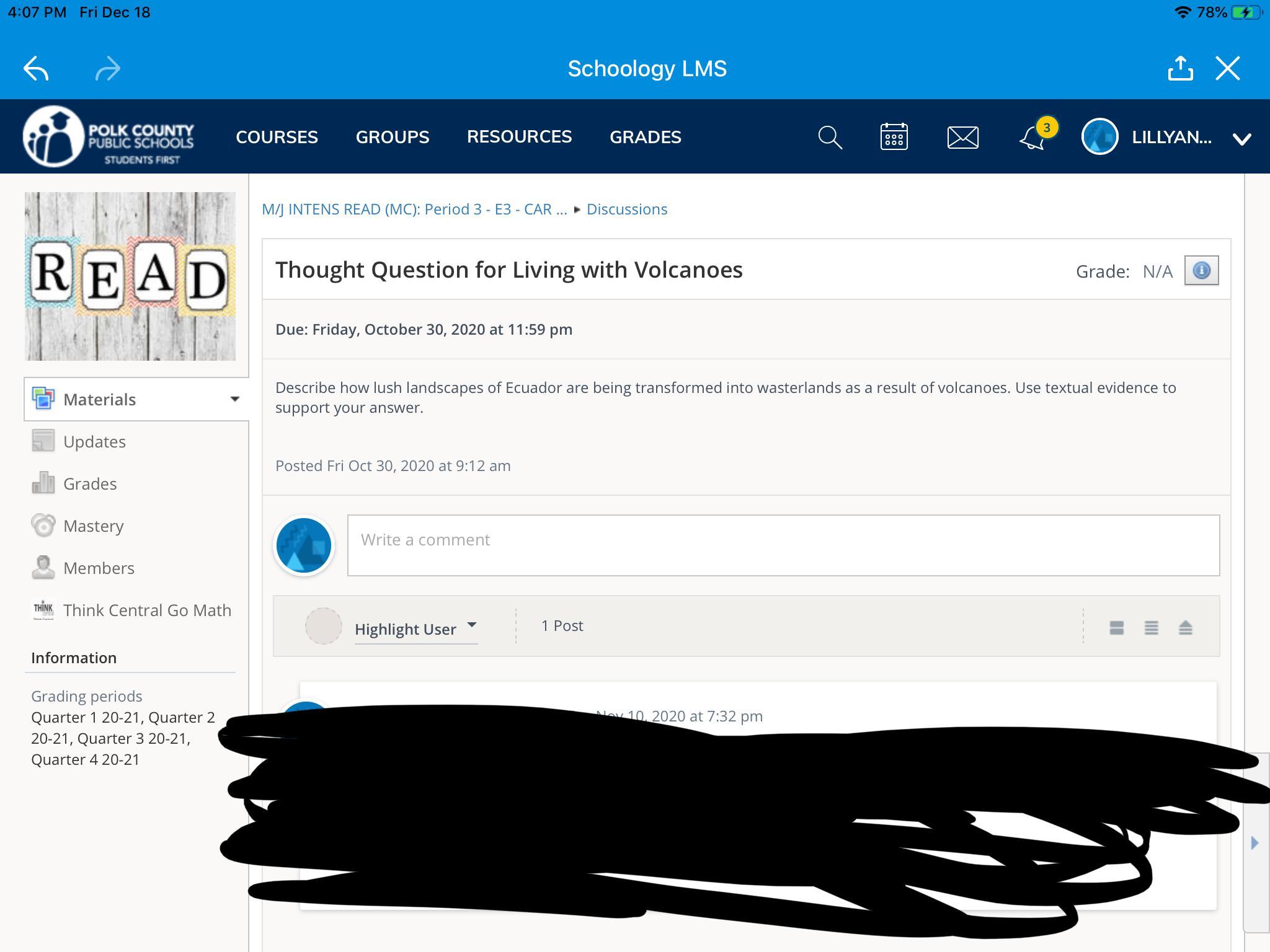Open notifications bell with badge 3
This screenshot has width=1270, height=952.
pyautogui.click(x=1033, y=137)
